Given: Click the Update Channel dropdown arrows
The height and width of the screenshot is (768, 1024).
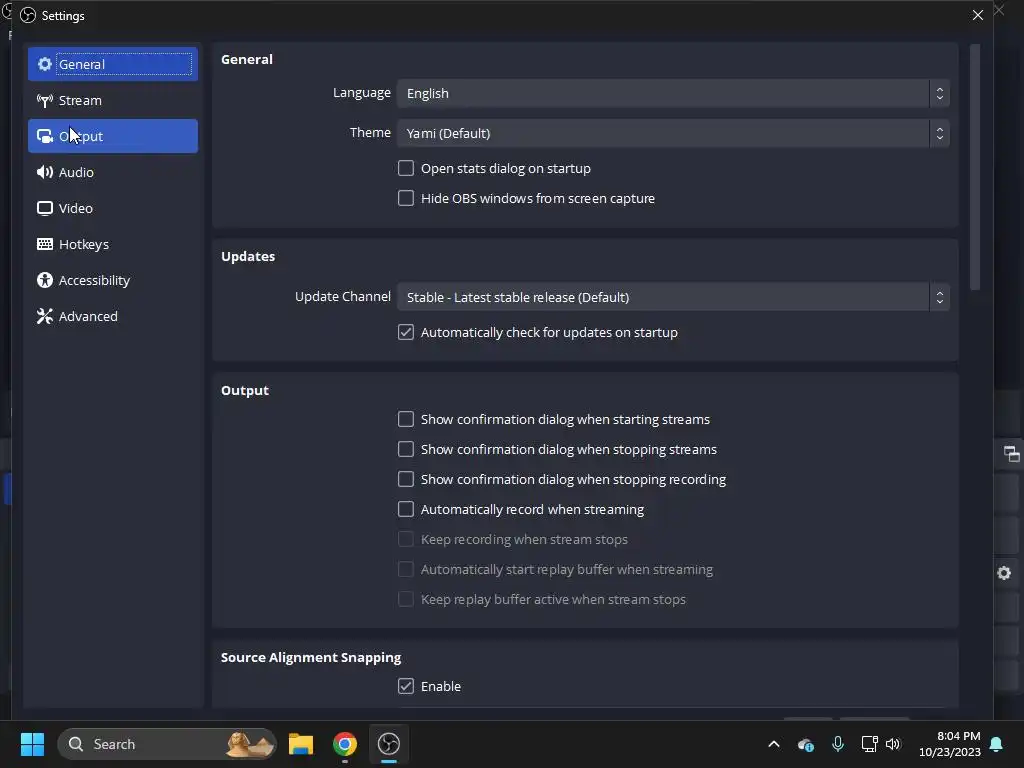Looking at the screenshot, I should click(x=939, y=297).
